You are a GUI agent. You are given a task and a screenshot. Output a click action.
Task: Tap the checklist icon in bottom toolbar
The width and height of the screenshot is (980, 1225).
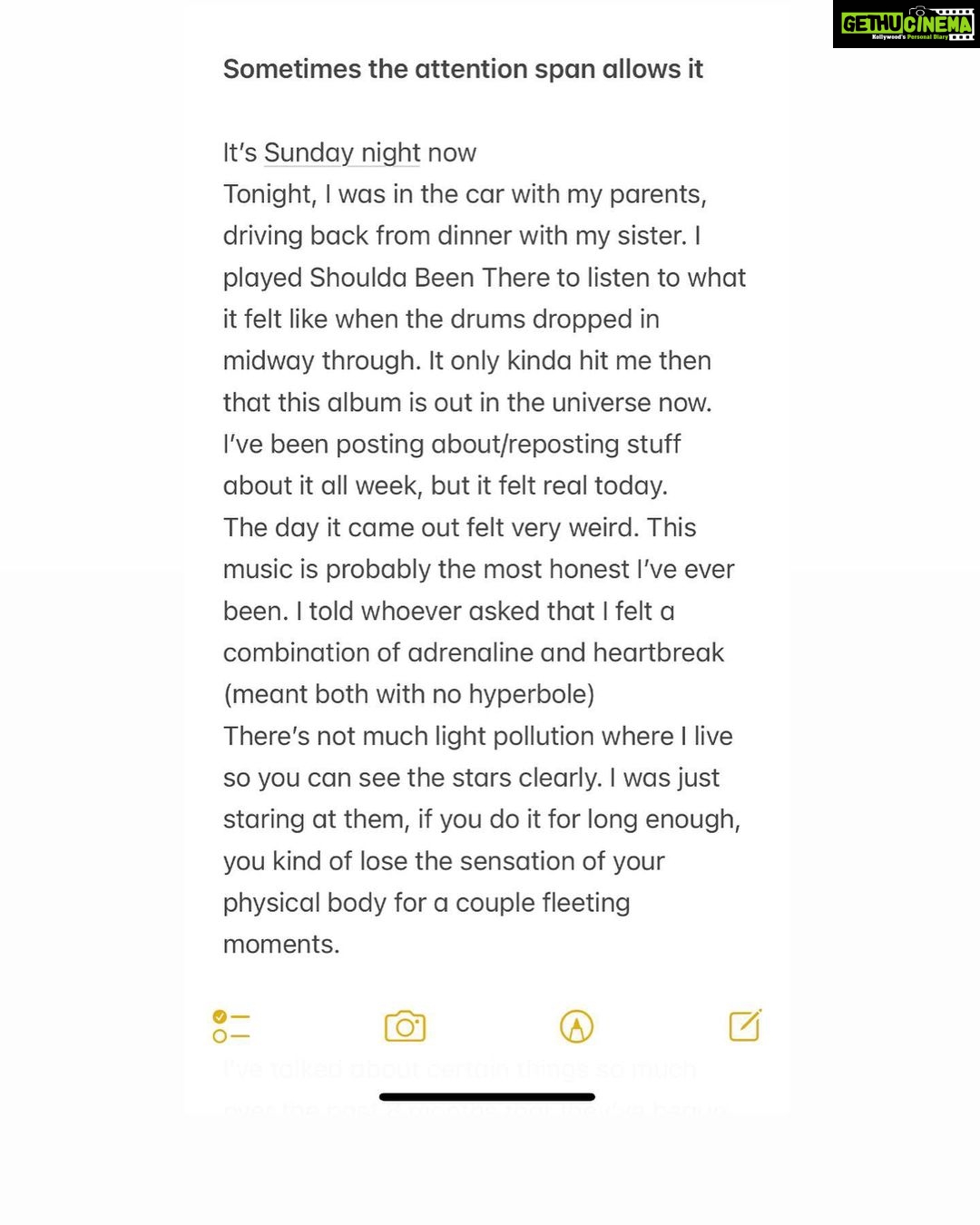click(230, 1026)
